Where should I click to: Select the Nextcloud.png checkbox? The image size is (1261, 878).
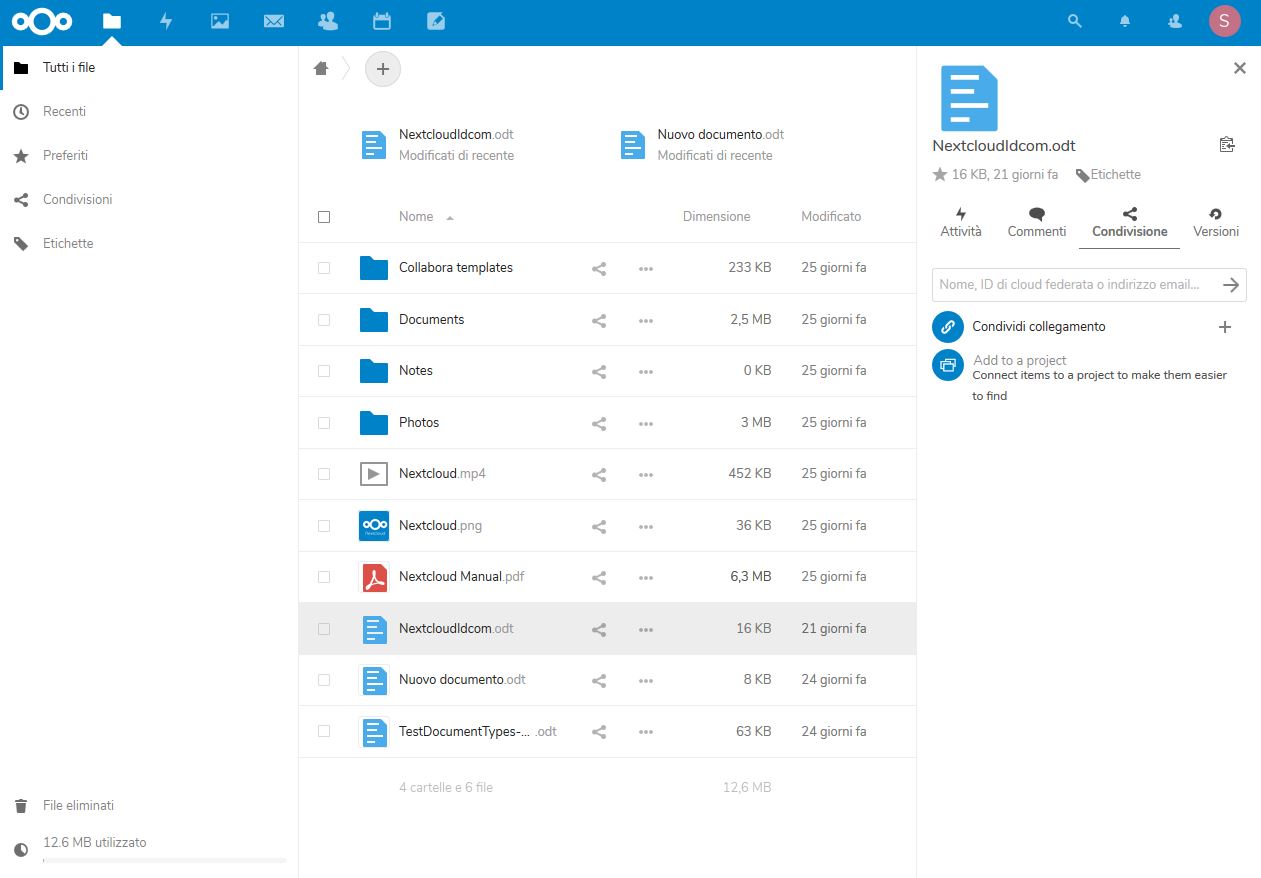[x=323, y=526]
